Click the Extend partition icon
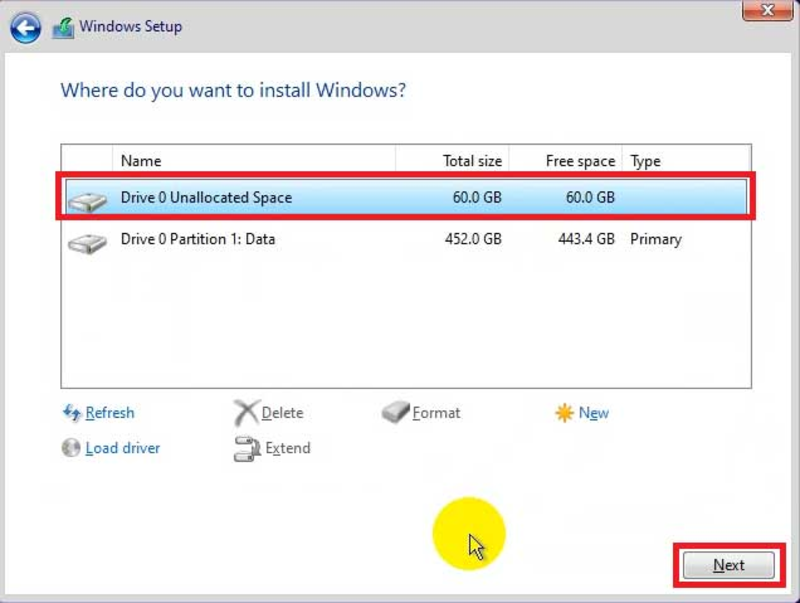This screenshot has height=603, width=800. tap(247, 448)
